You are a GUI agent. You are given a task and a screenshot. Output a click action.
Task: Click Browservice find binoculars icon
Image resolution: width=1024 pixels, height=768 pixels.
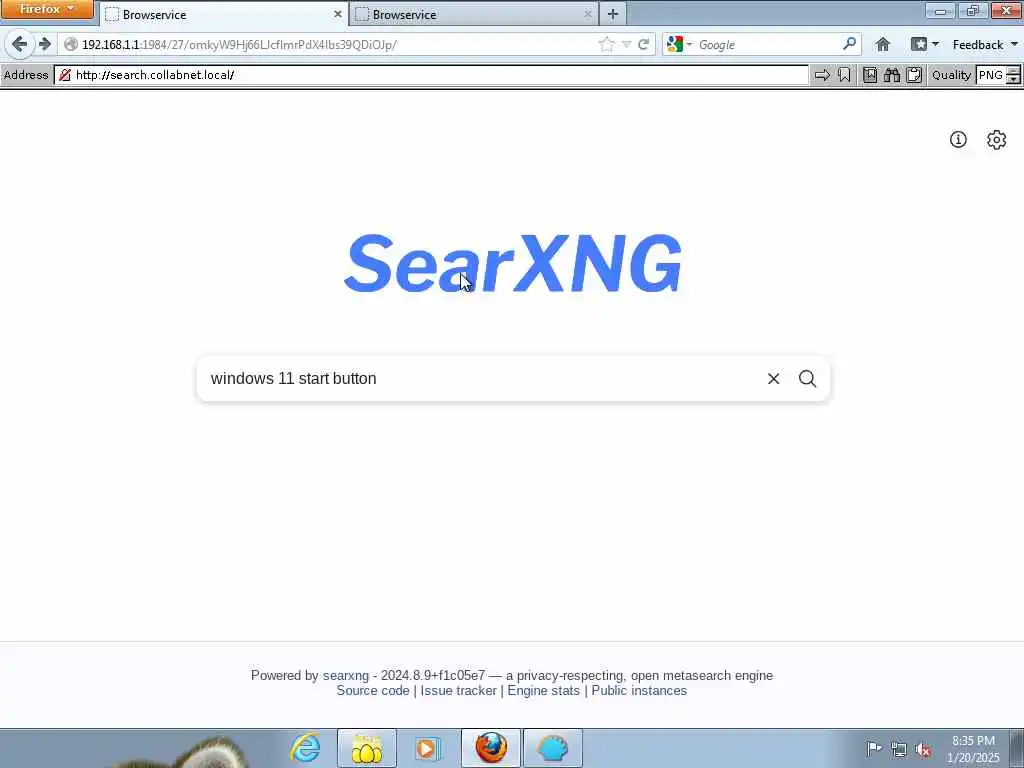[892, 75]
